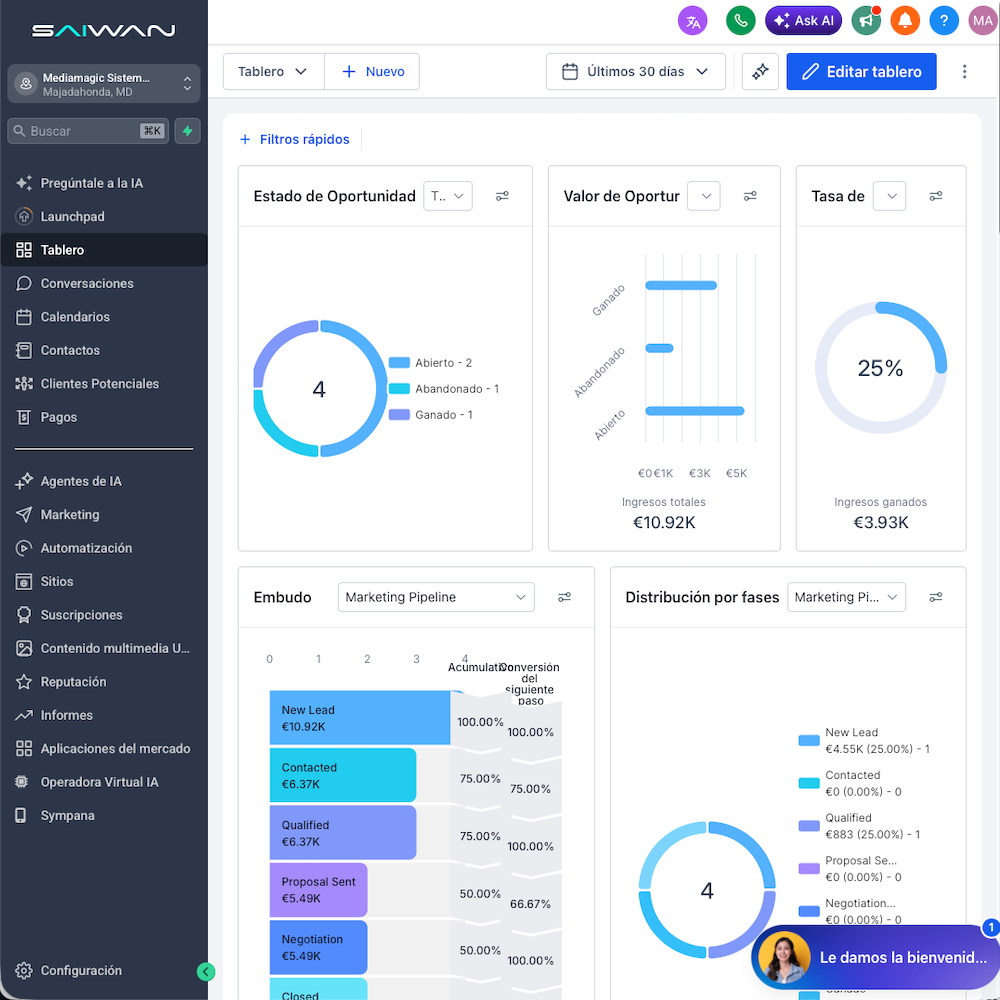Open Calendarios in the sidebar
The width and height of the screenshot is (1000, 1000).
104,317
